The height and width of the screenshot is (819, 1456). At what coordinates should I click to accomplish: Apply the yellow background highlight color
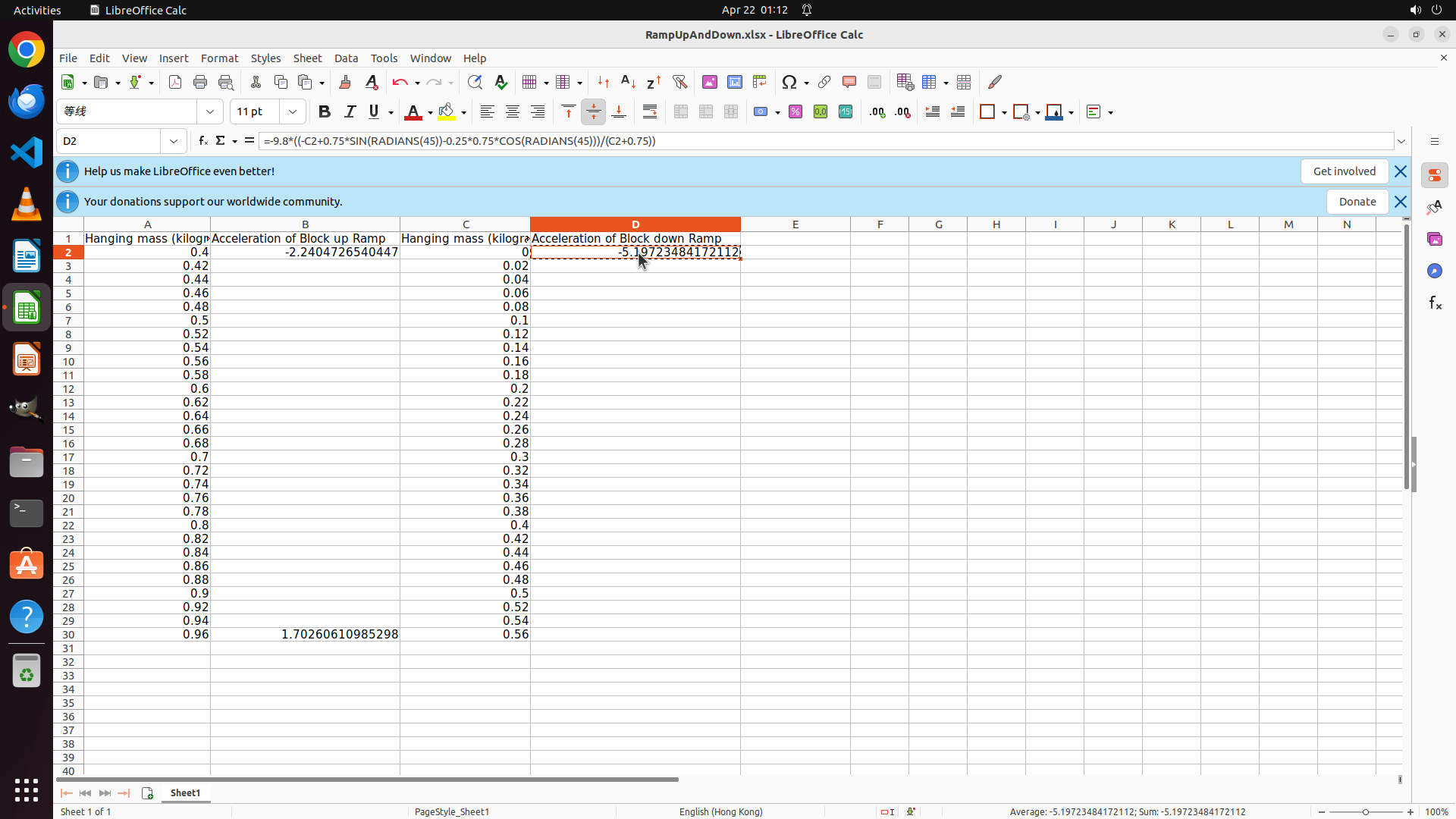446,112
